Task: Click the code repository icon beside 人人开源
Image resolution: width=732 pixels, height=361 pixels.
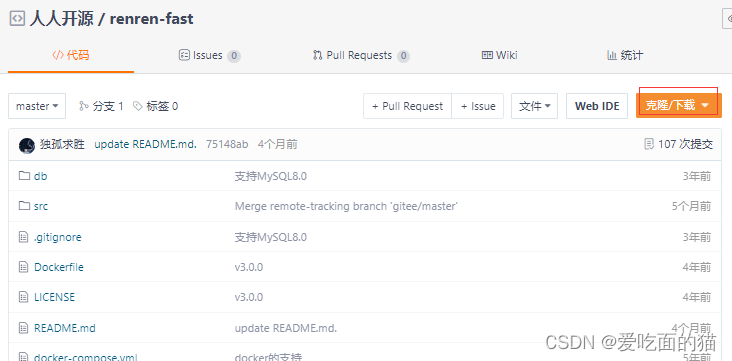Action: [17, 19]
